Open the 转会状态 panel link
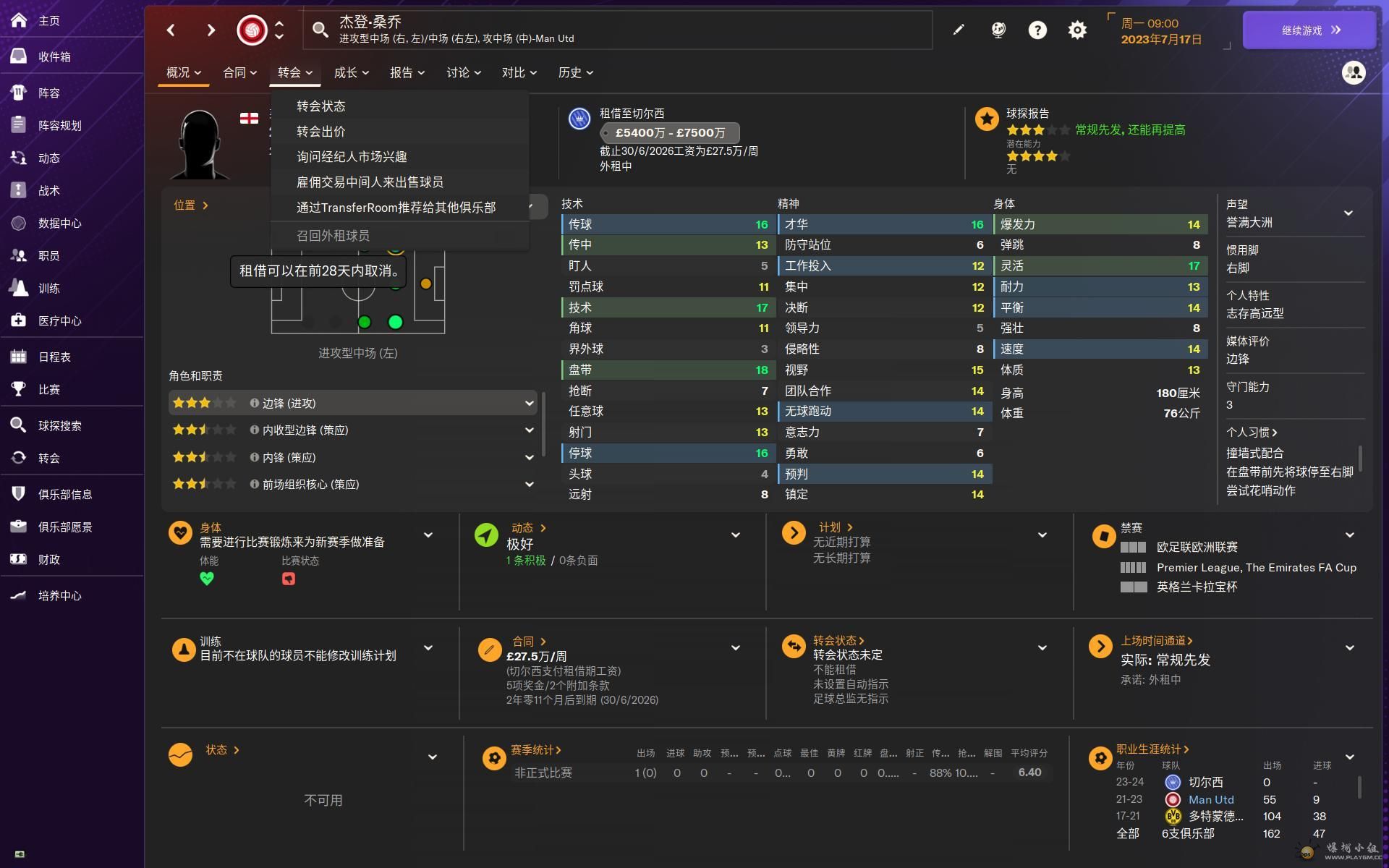1389x868 pixels. [838, 641]
